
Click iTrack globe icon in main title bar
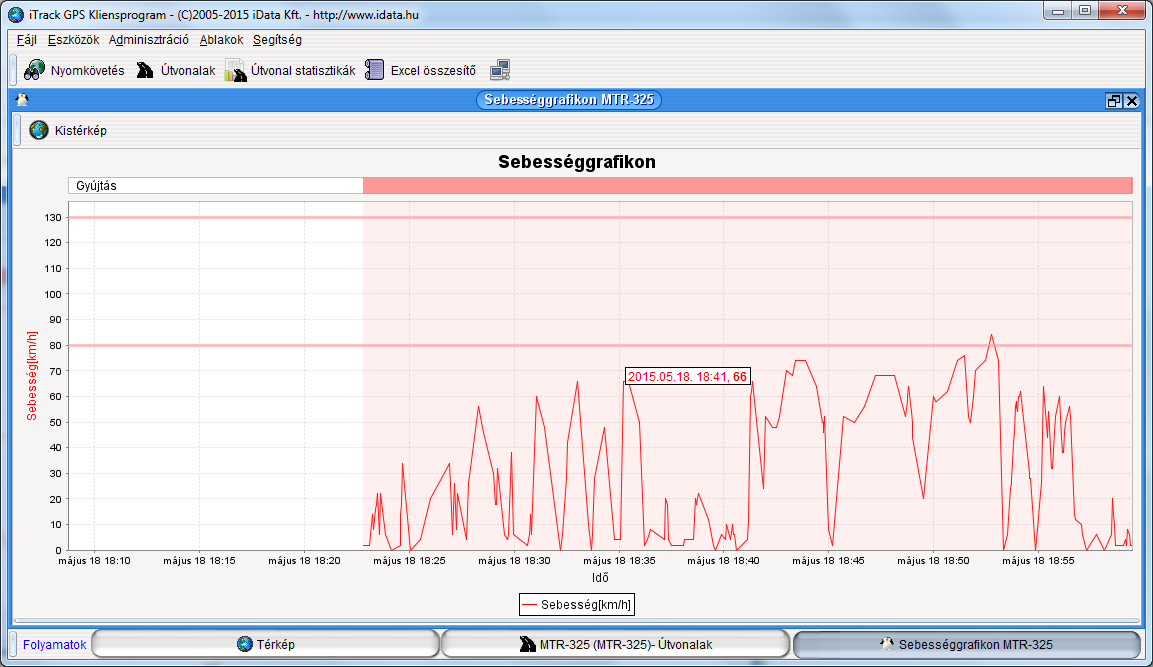15,13
